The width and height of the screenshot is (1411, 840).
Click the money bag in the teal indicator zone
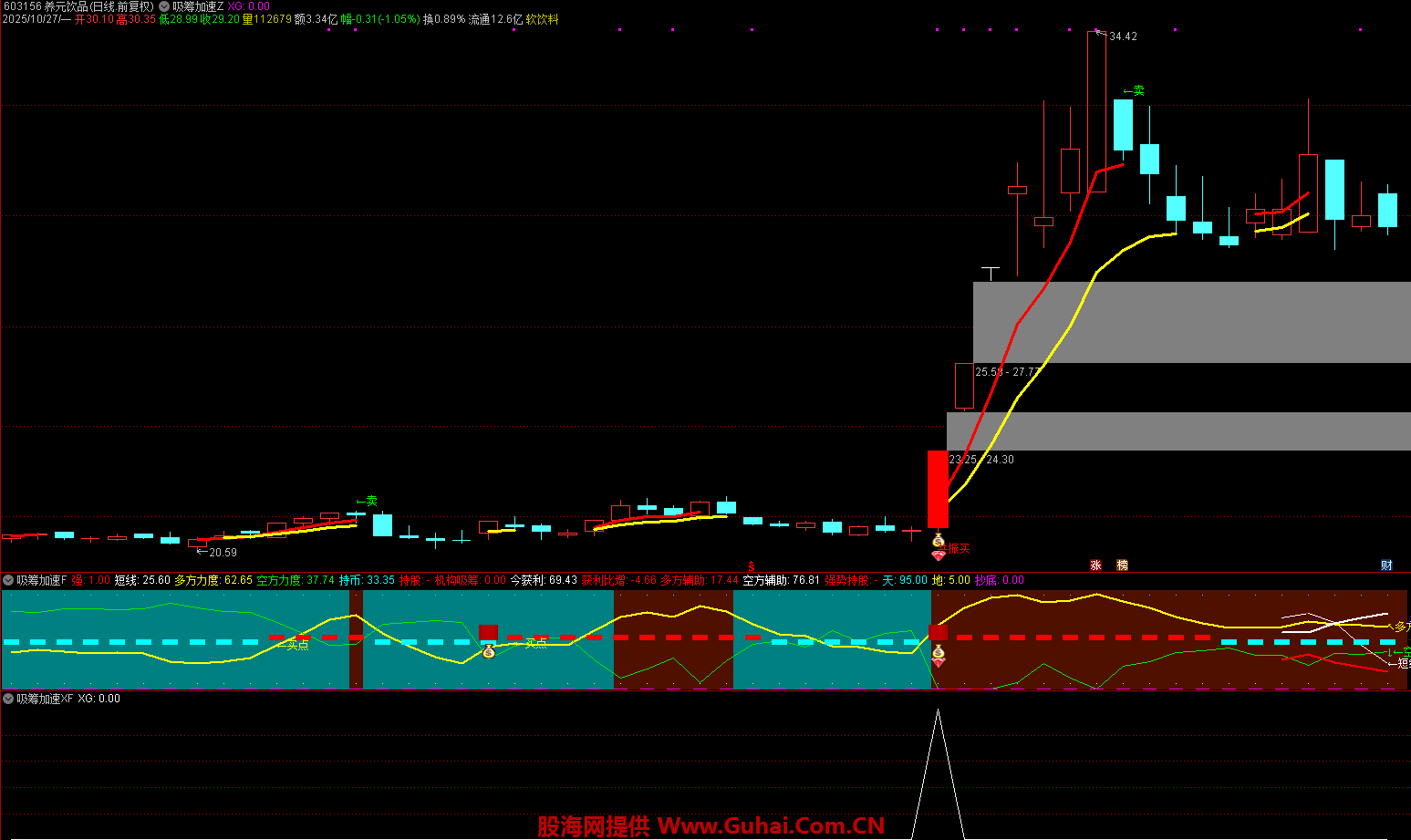pyautogui.click(x=489, y=651)
